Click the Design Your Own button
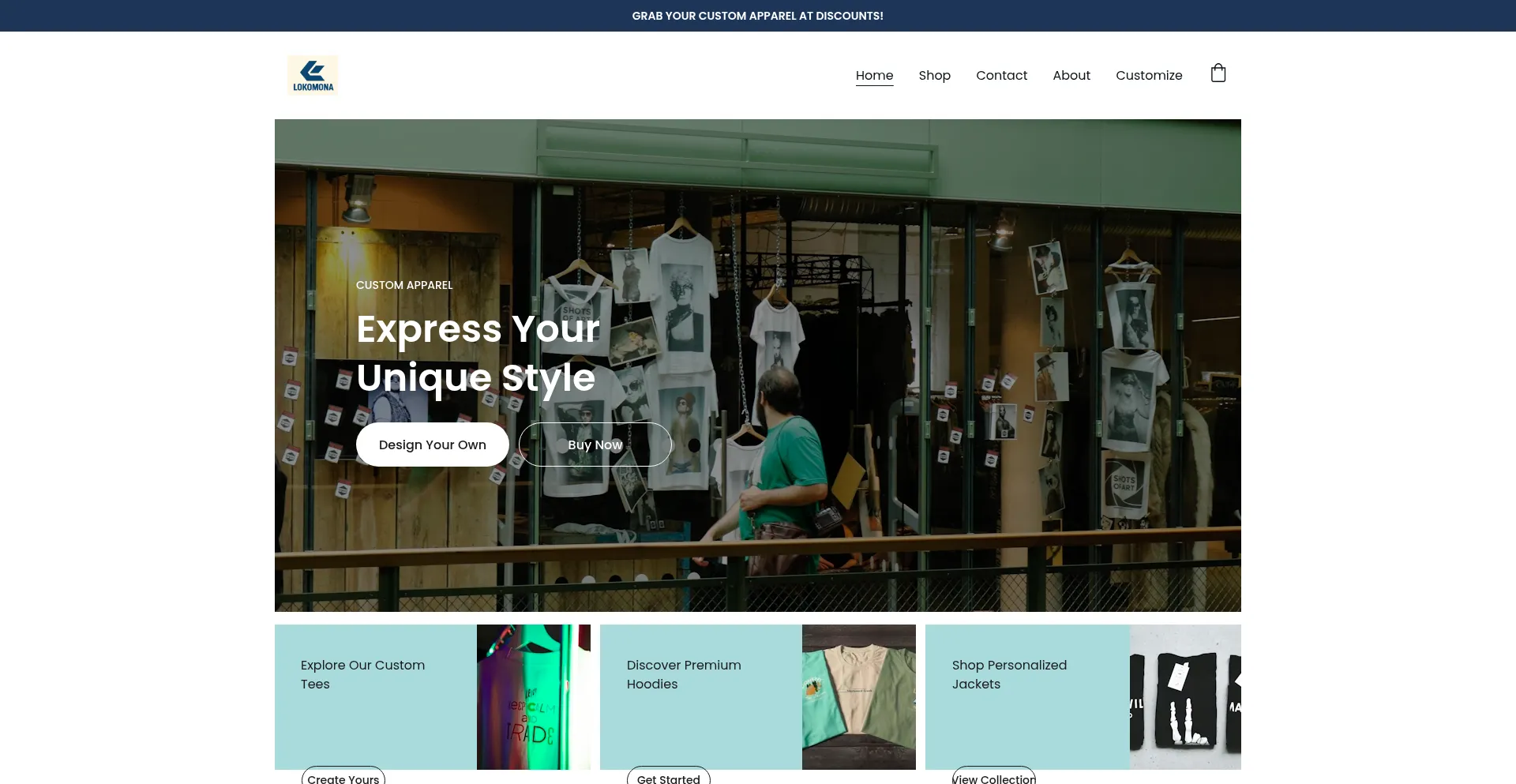Viewport: 1516px width, 784px height. (432, 445)
